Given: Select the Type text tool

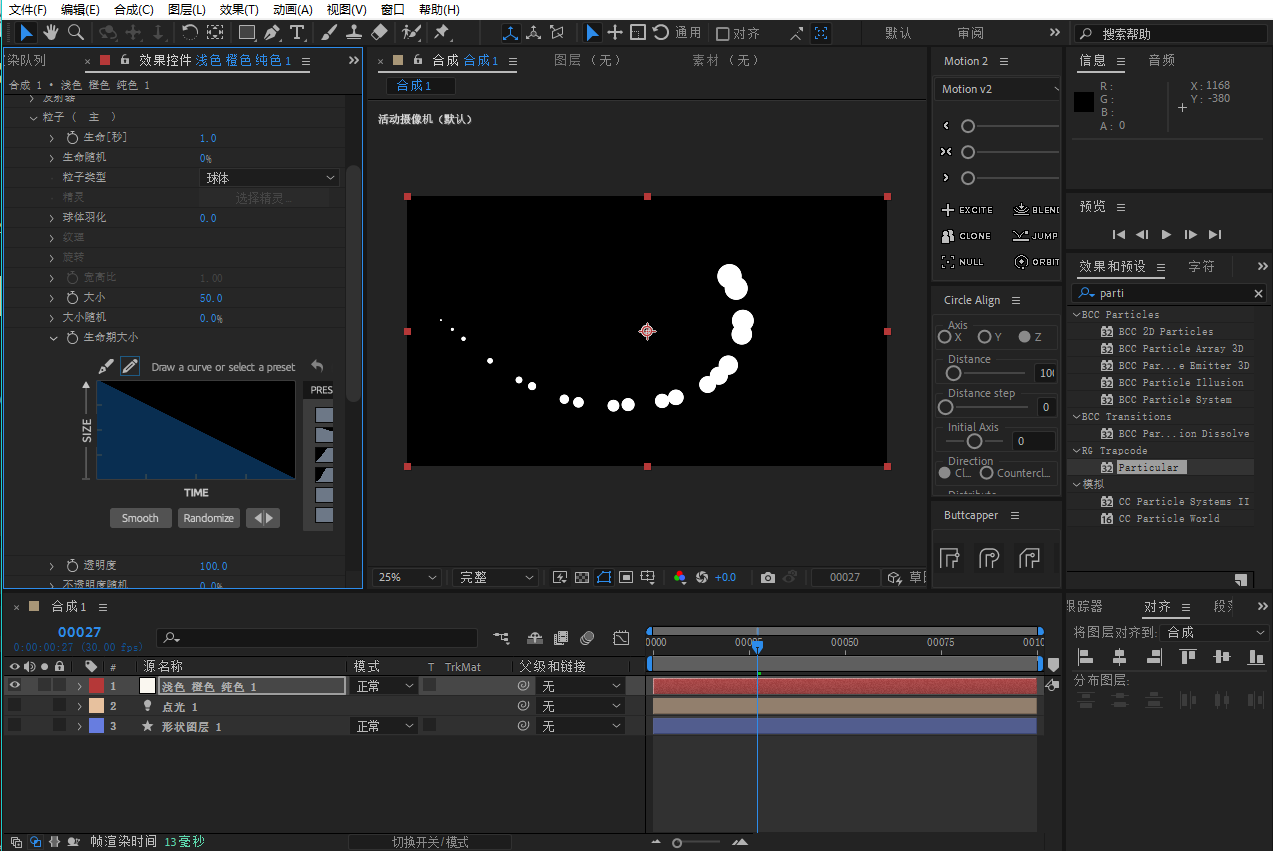Looking at the screenshot, I should 297,33.
